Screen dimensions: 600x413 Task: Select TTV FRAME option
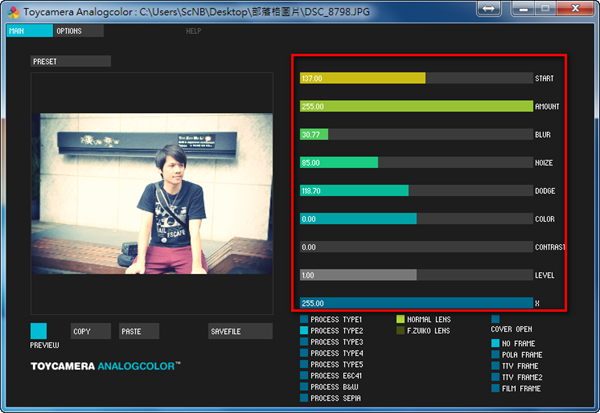[496, 366]
